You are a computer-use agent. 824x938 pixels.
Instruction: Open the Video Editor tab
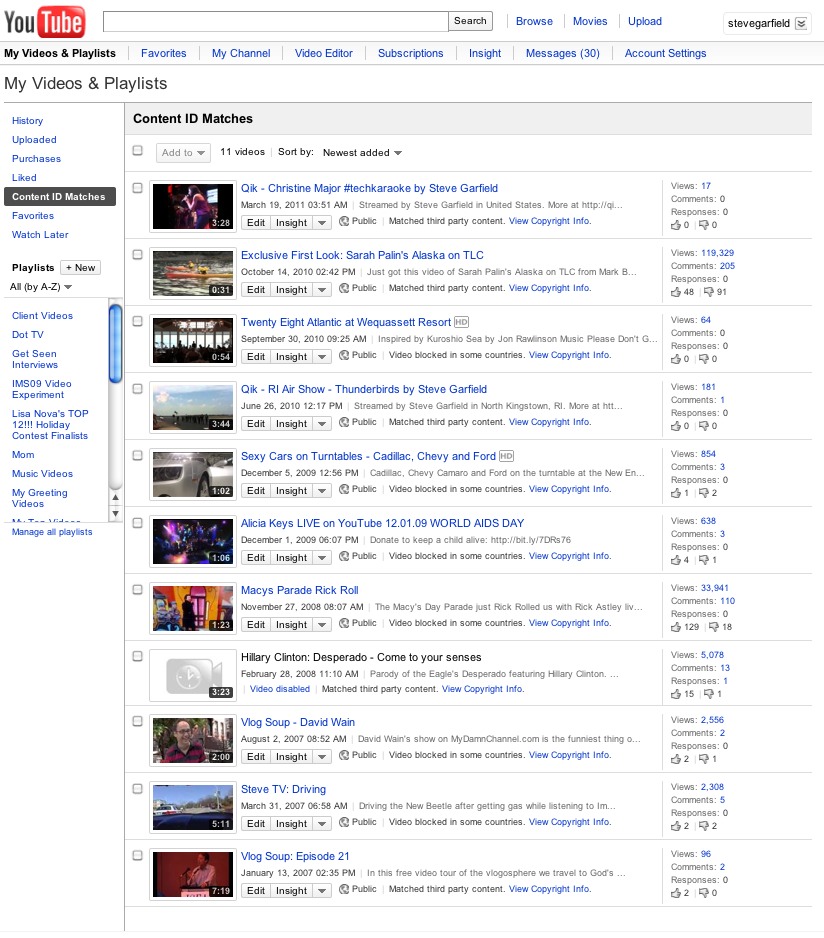coord(324,53)
